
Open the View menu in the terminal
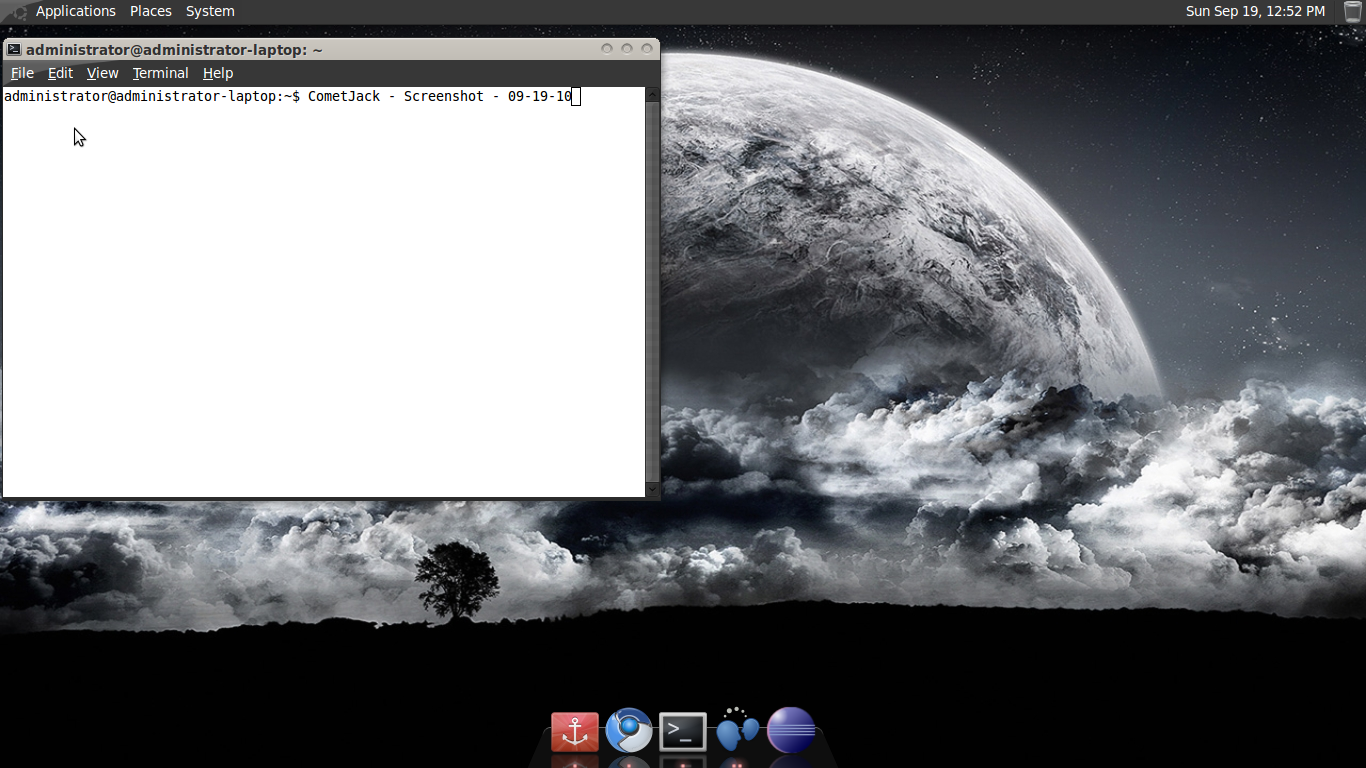[x=101, y=72]
